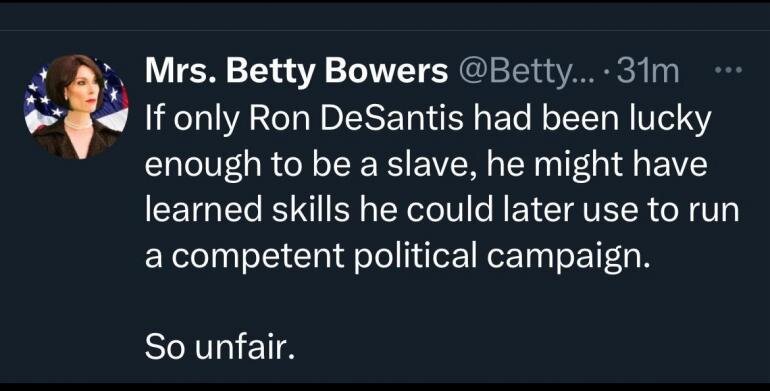Viewport: 770px width, 391px height.
Task: Open Mrs. Betty Bowers profile picture
Action: (x=76, y=107)
